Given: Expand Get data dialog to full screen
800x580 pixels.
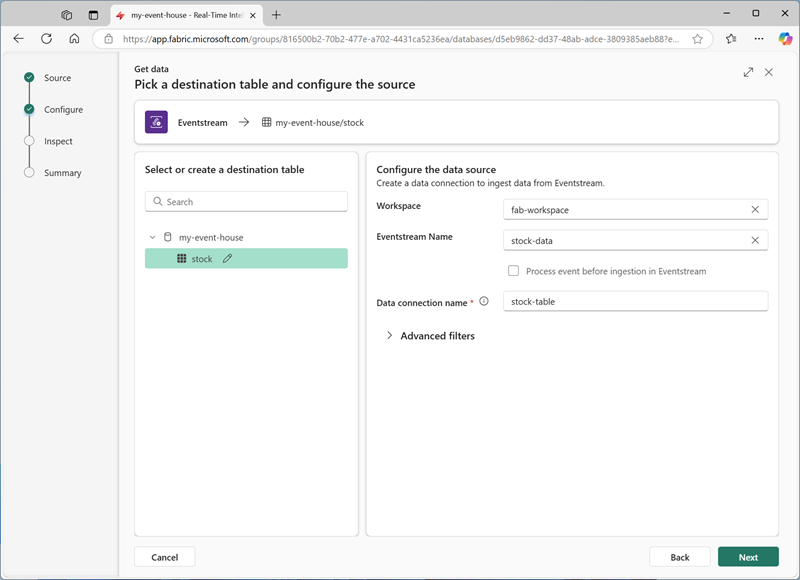Looking at the screenshot, I should tap(748, 72).
